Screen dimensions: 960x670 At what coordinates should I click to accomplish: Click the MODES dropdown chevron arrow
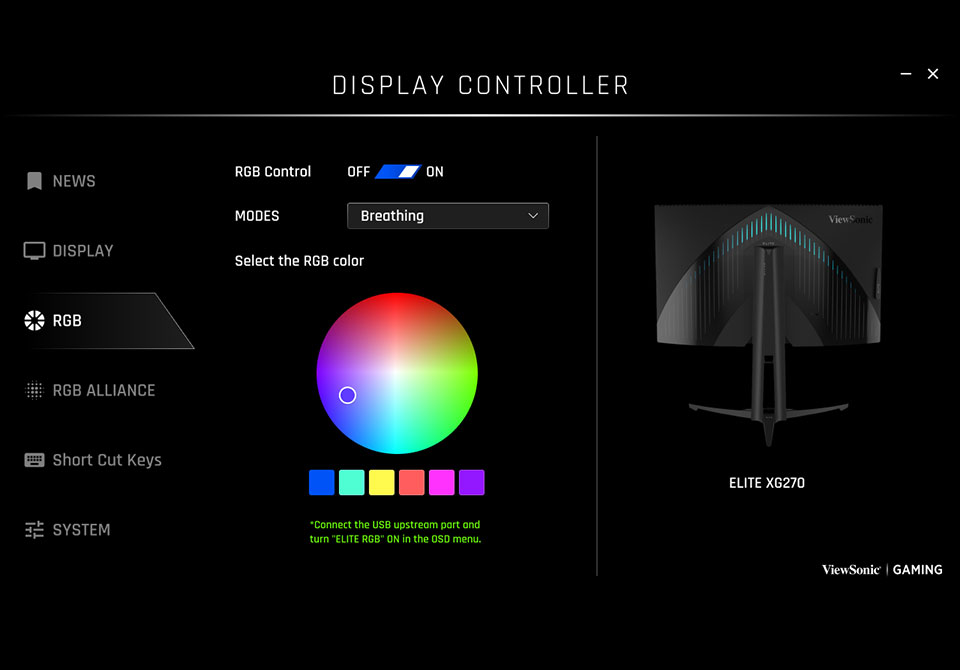pos(533,216)
